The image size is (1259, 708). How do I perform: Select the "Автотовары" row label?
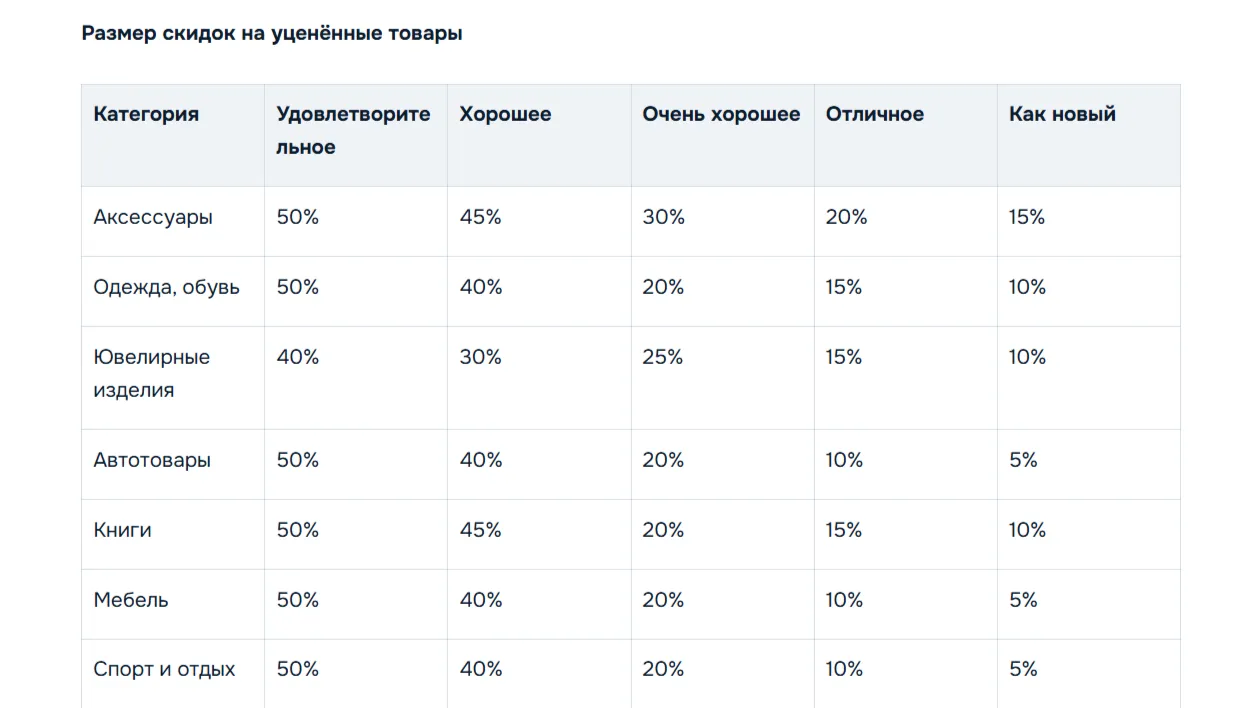(x=152, y=460)
